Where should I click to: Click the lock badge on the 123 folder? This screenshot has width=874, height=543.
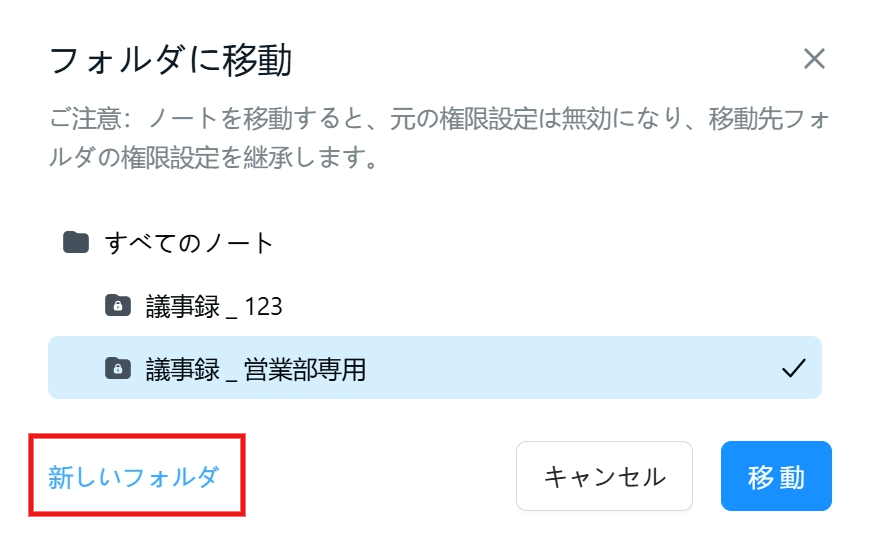(118, 307)
